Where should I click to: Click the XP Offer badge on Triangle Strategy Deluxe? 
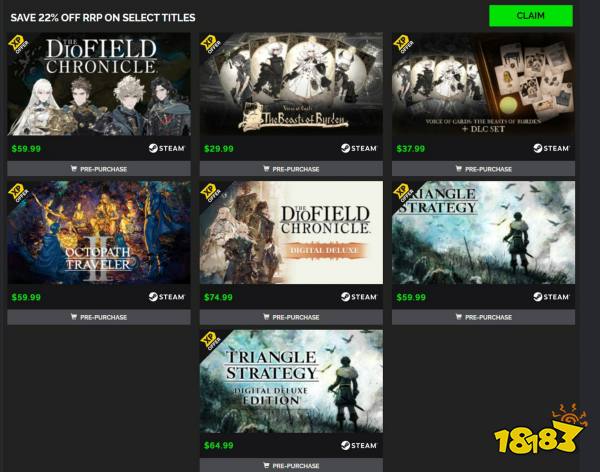[210, 340]
